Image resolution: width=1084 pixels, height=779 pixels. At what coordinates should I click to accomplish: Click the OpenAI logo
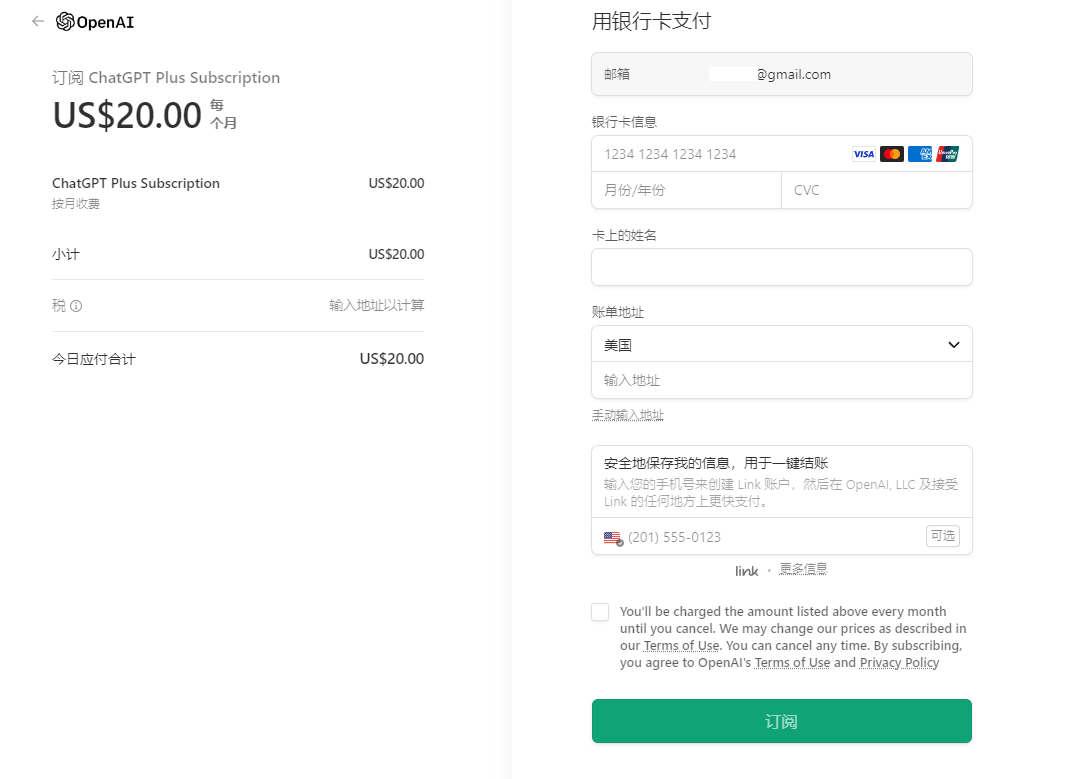95,22
